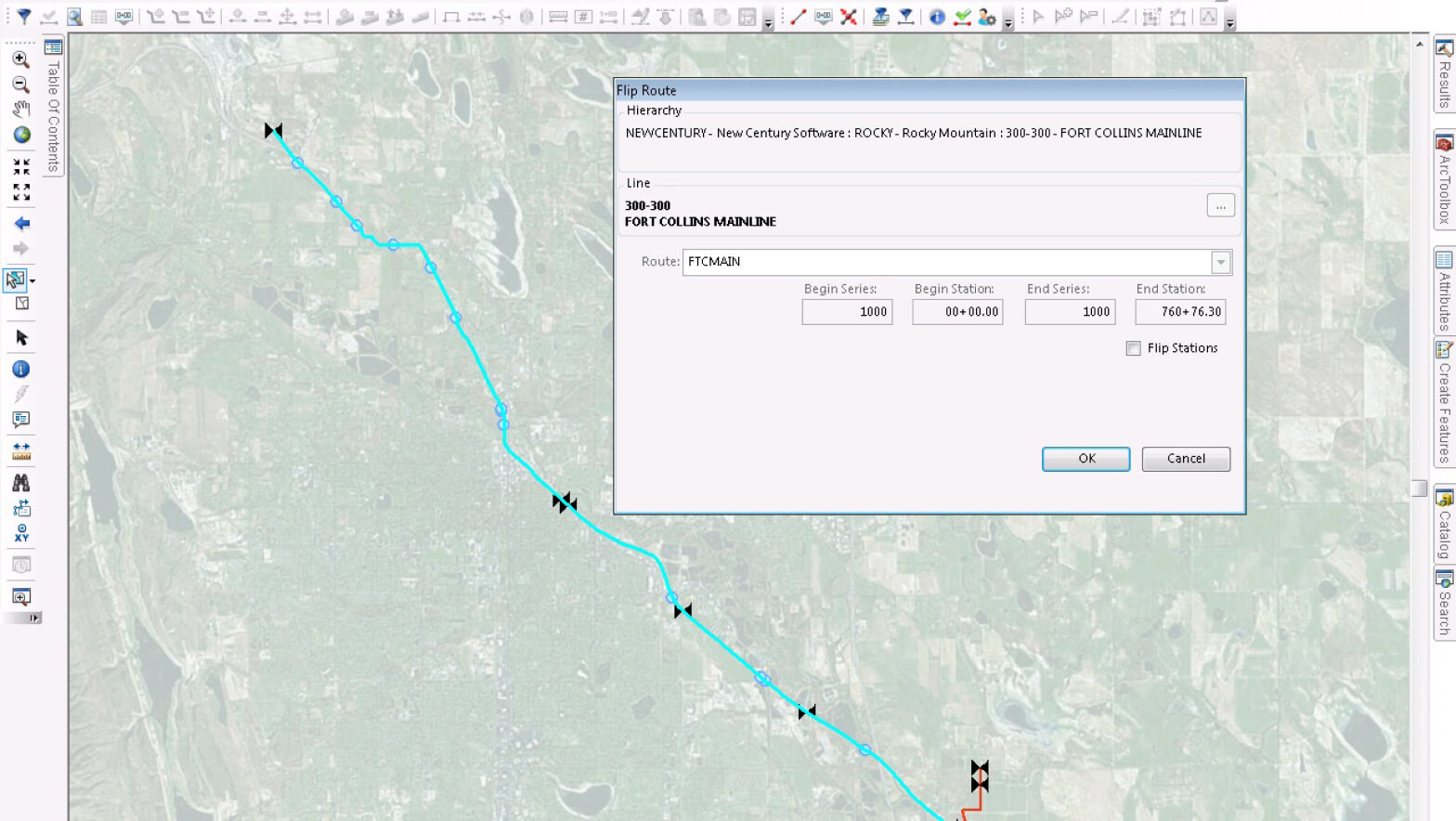Screen dimensions: 1456x821
Task: Open the Find binoculars tool
Action: [20, 483]
